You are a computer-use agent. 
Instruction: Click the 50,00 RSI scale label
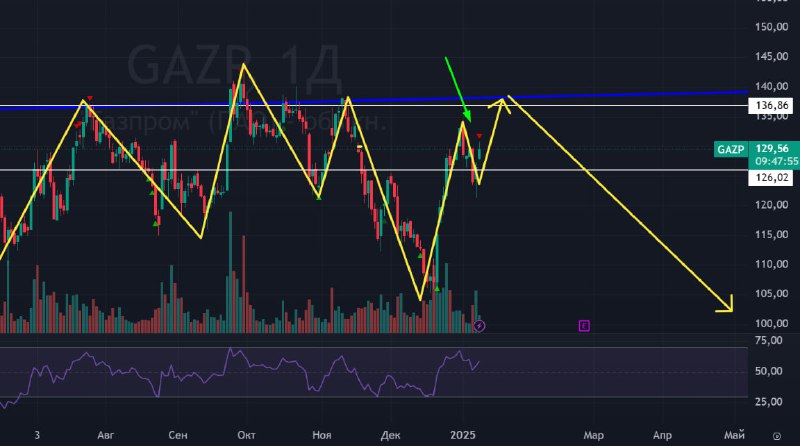[x=768, y=371]
